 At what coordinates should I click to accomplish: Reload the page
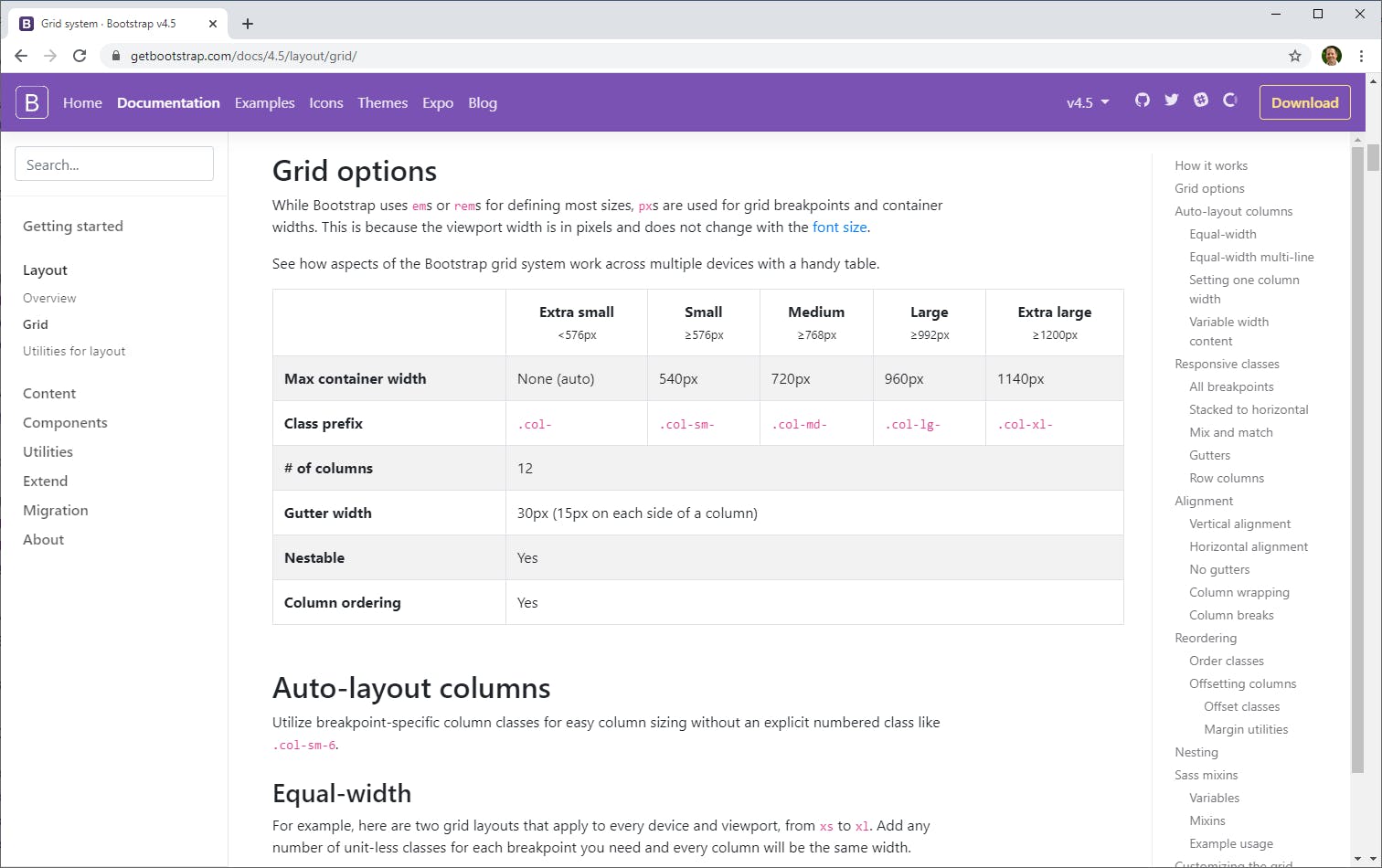click(80, 56)
